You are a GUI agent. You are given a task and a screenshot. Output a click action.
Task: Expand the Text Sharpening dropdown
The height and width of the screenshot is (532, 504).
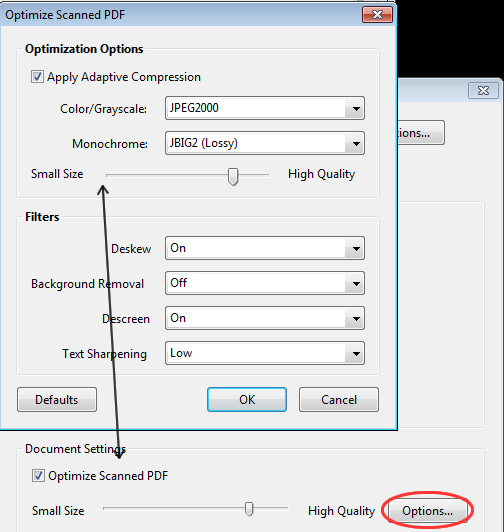pos(265,353)
